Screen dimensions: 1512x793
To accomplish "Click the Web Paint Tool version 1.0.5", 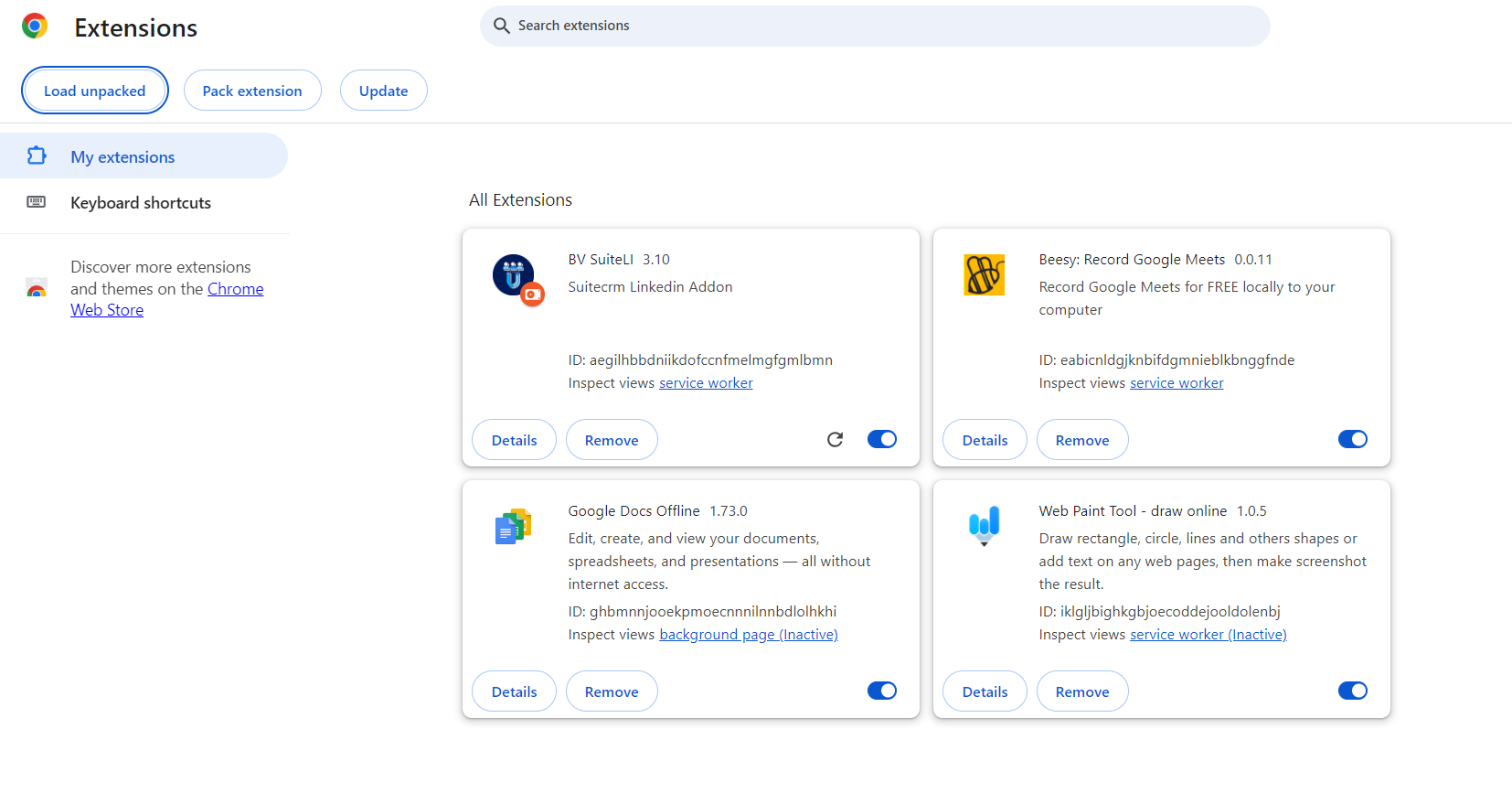I will (x=1251, y=510).
